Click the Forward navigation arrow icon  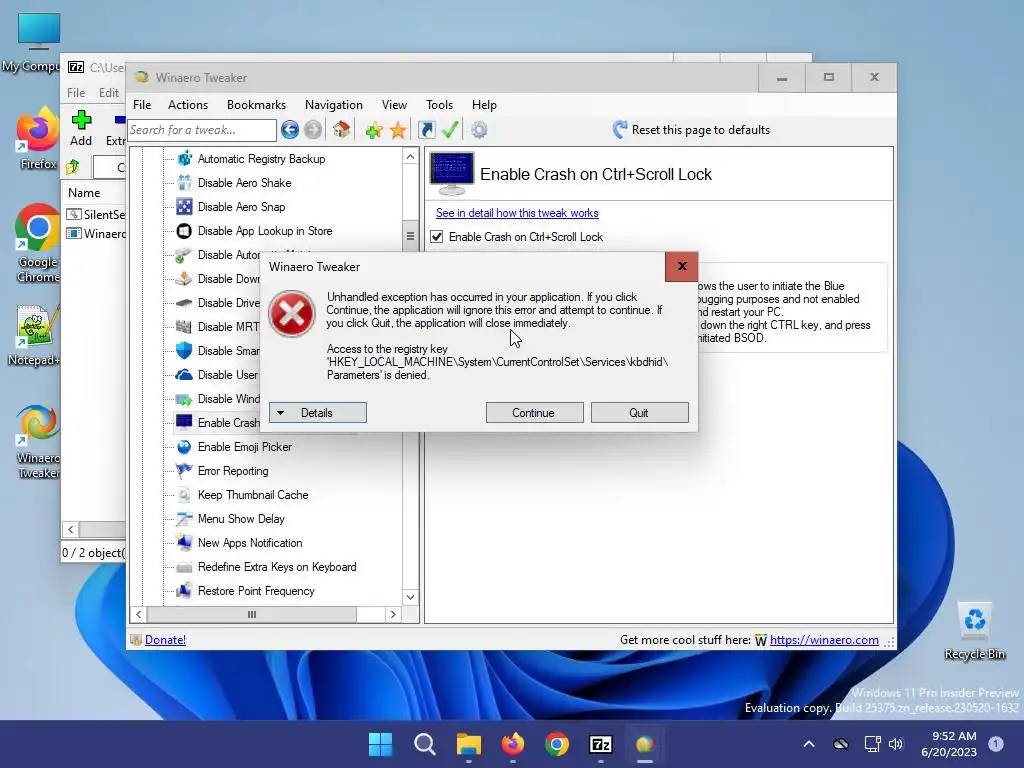[x=313, y=130]
